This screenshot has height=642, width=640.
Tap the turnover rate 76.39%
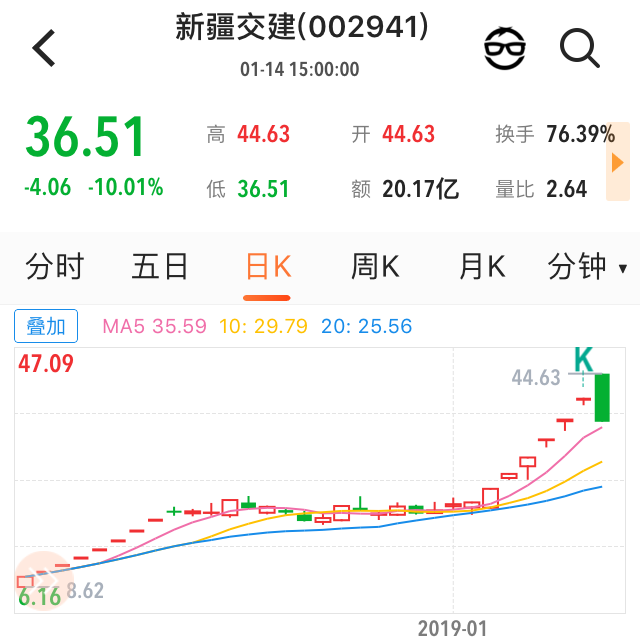pos(581,134)
